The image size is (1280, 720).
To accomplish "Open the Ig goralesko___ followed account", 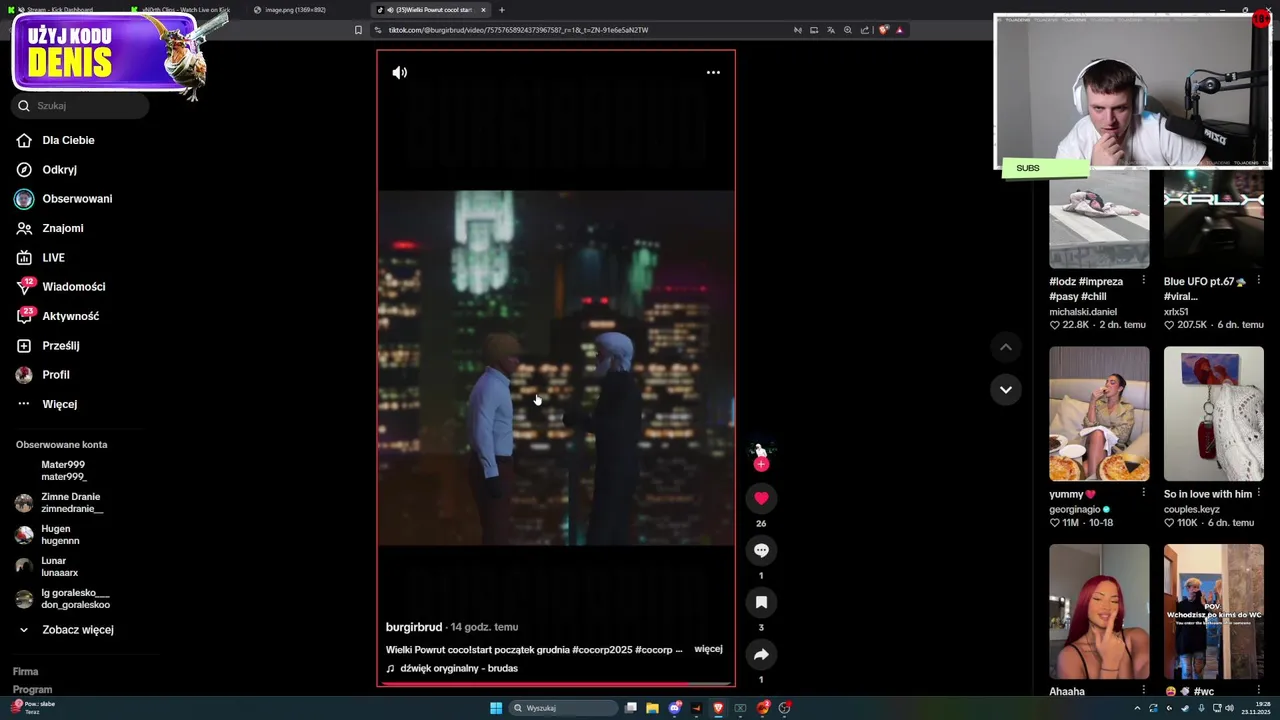I will [63, 599].
